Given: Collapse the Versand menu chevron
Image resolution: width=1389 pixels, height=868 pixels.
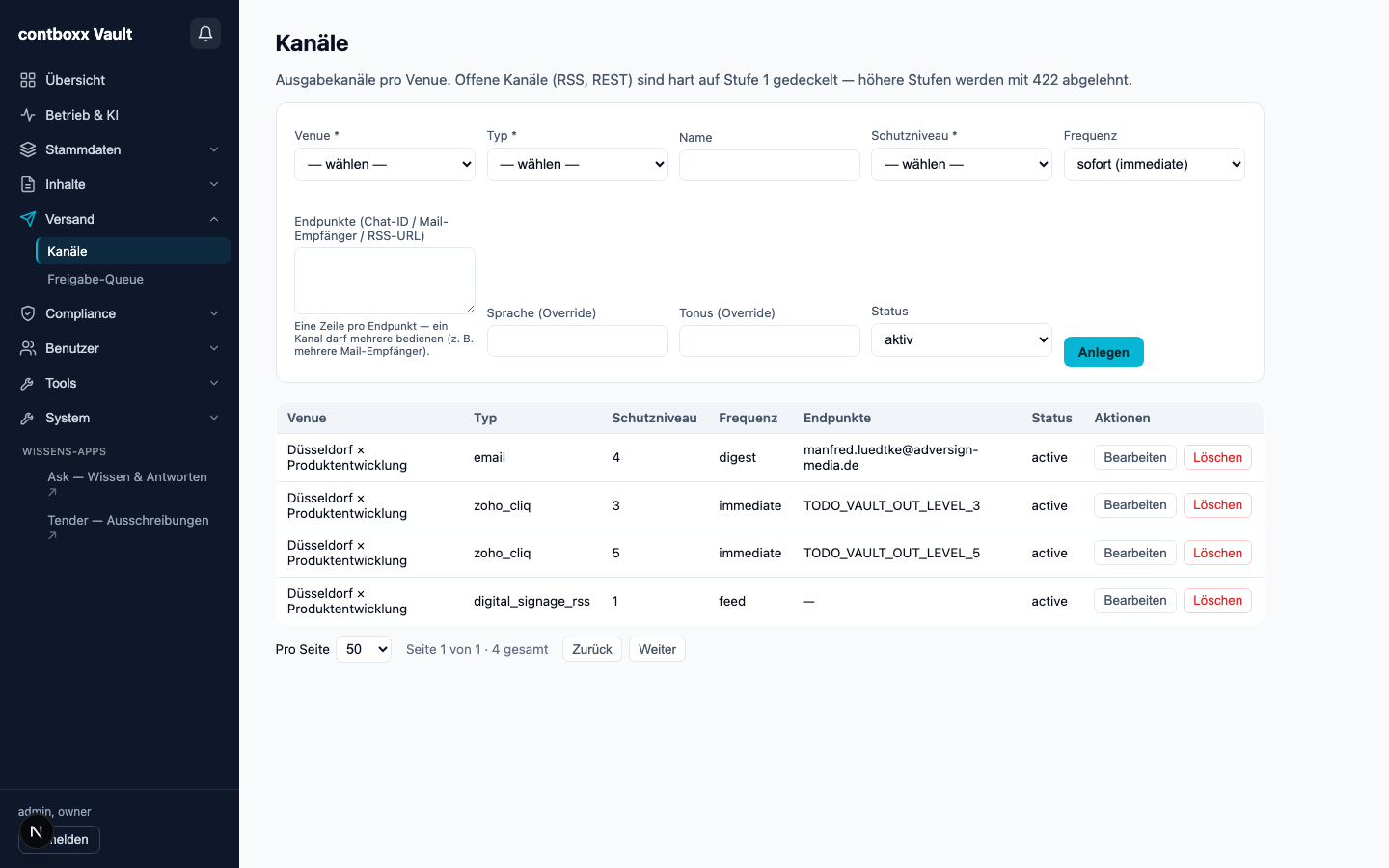Looking at the screenshot, I should click(x=214, y=219).
